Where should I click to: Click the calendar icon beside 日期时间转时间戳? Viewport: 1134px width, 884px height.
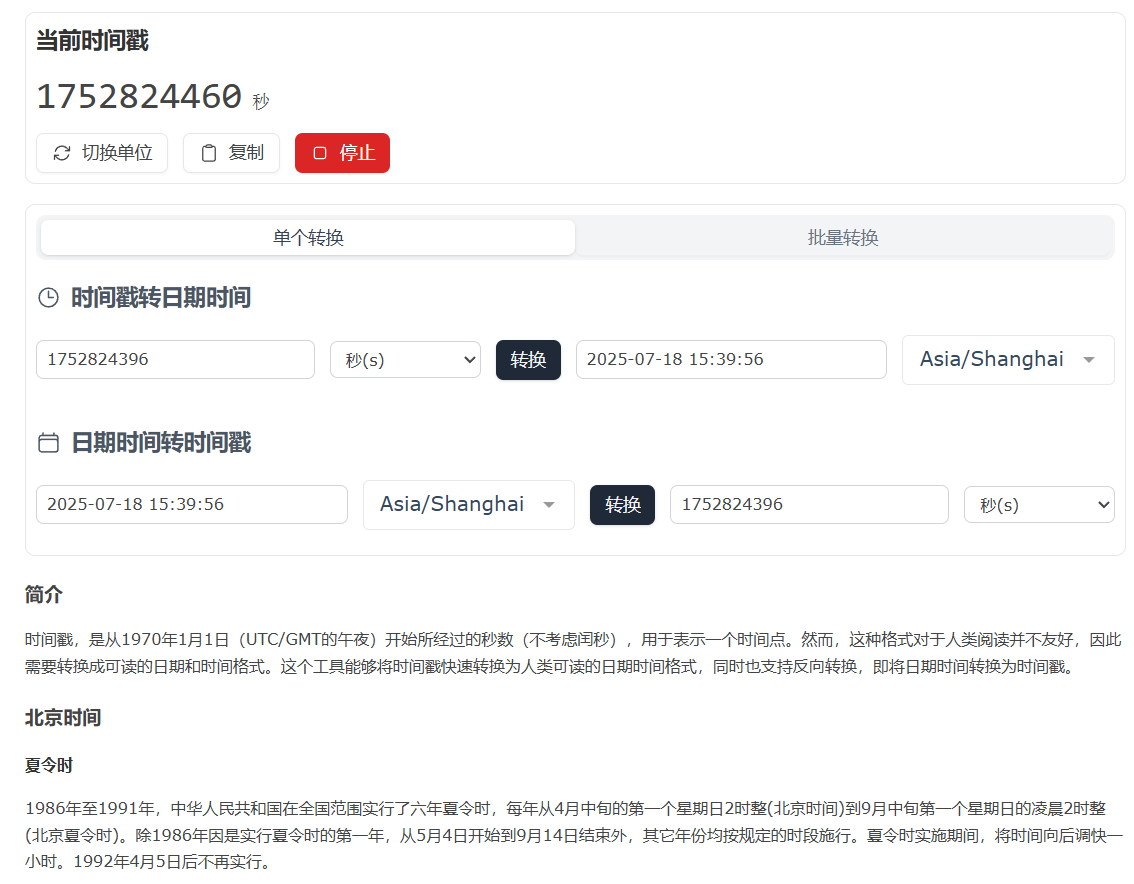(48, 443)
